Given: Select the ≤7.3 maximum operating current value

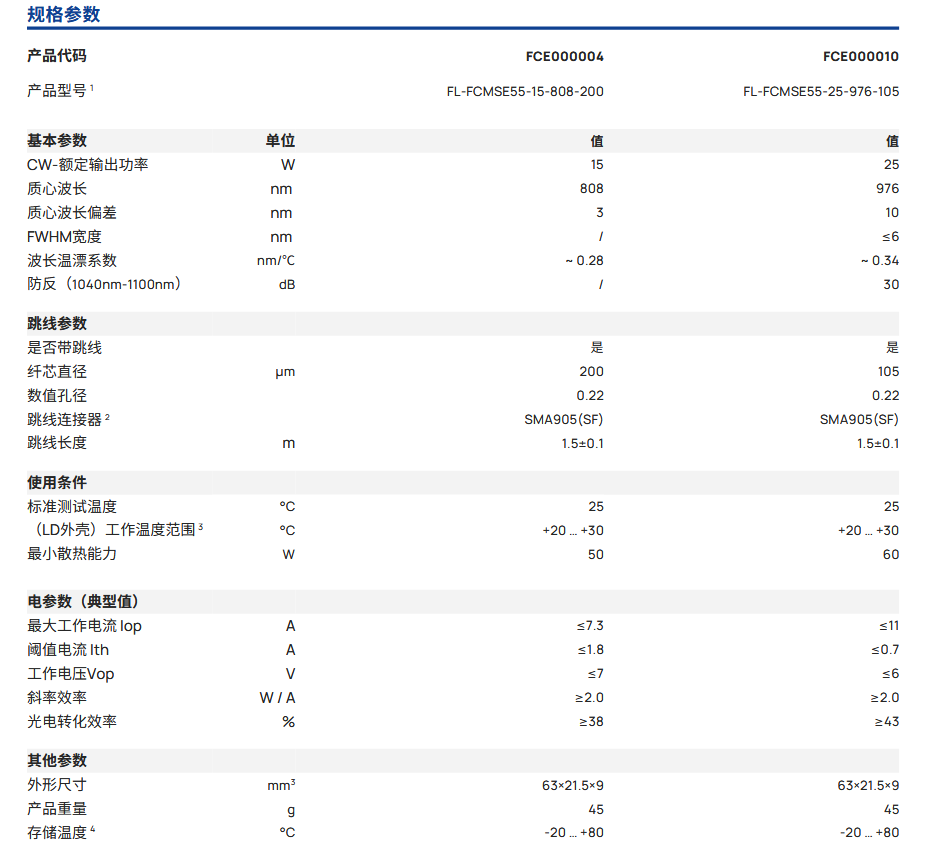Looking at the screenshot, I should pyautogui.click(x=589, y=626).
